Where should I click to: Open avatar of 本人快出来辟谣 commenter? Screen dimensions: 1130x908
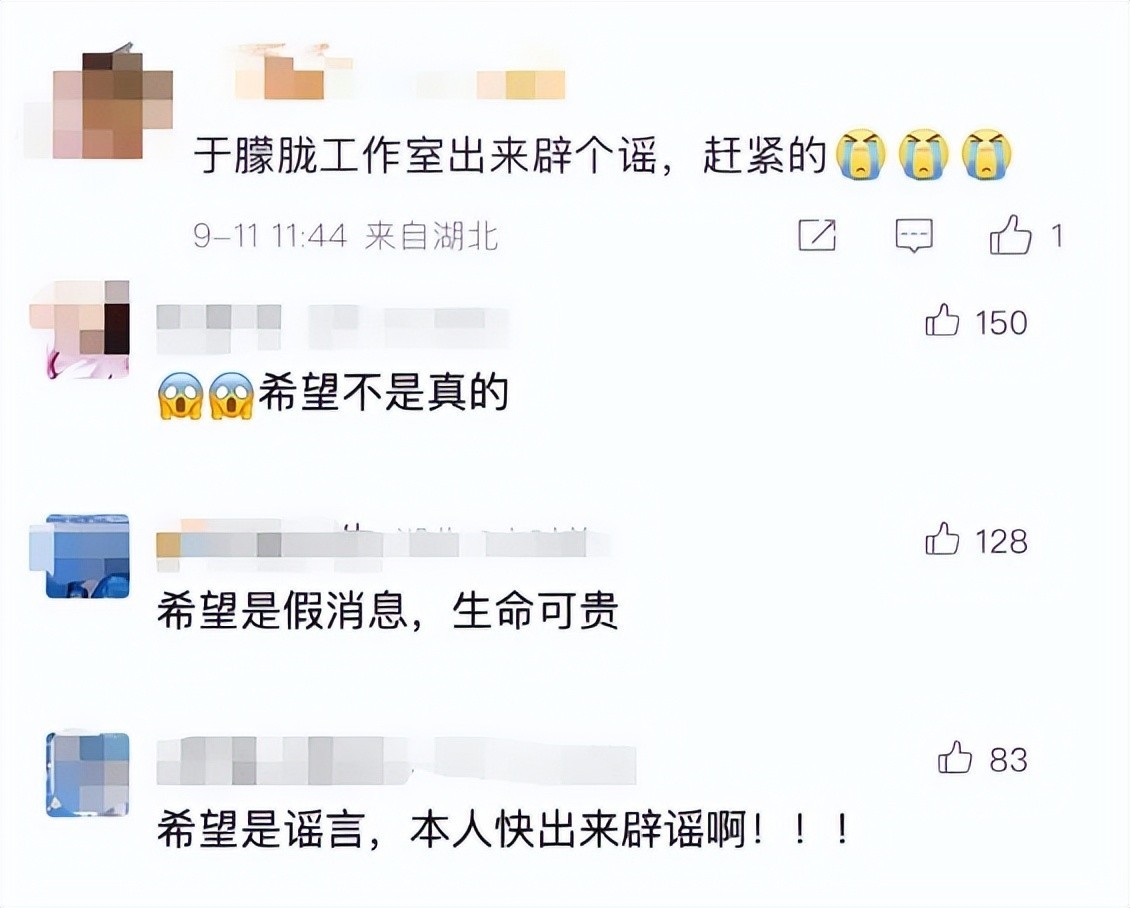[x=87, y=775]
